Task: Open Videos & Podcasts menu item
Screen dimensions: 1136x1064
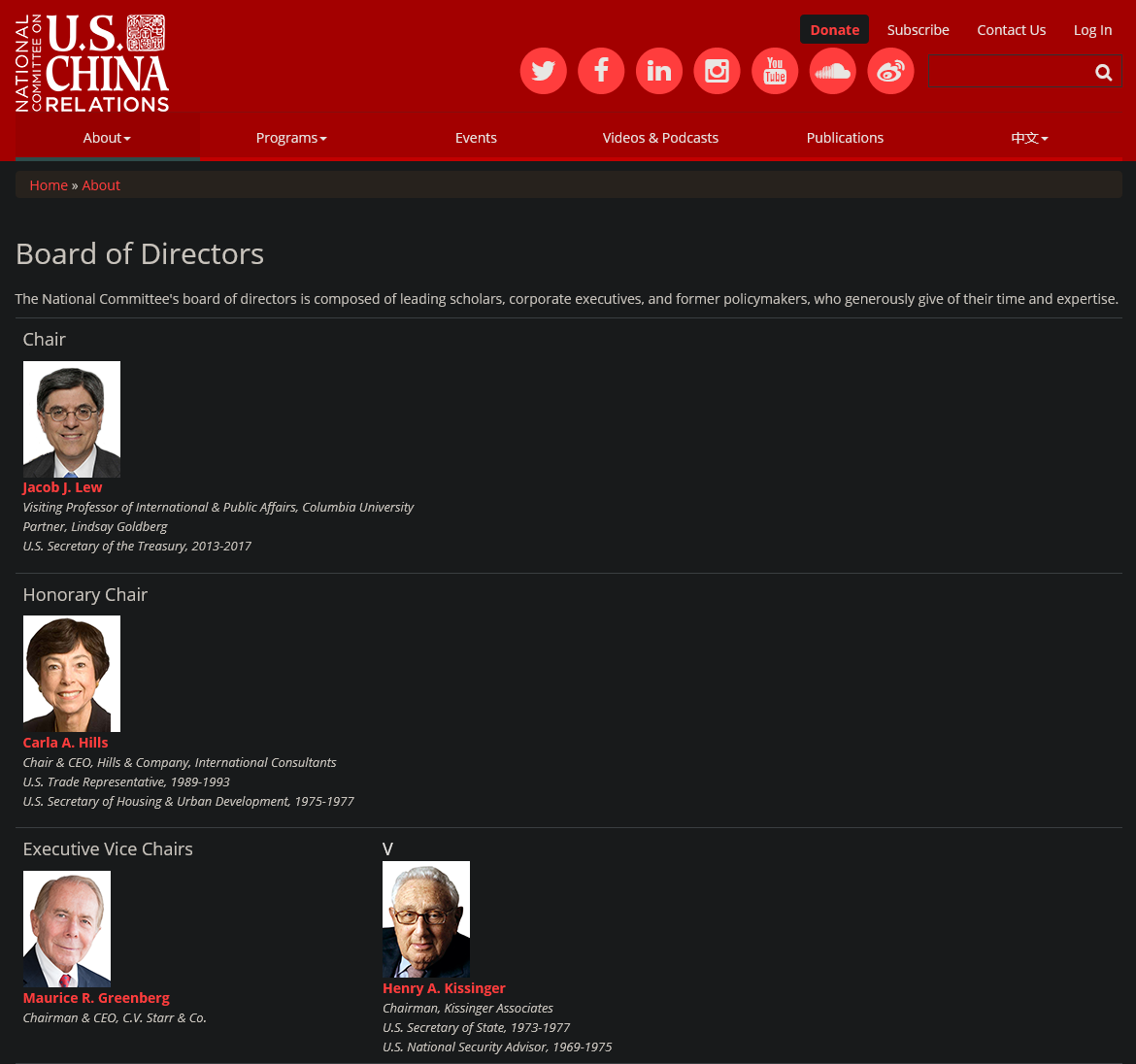Action: coord(661,138)
